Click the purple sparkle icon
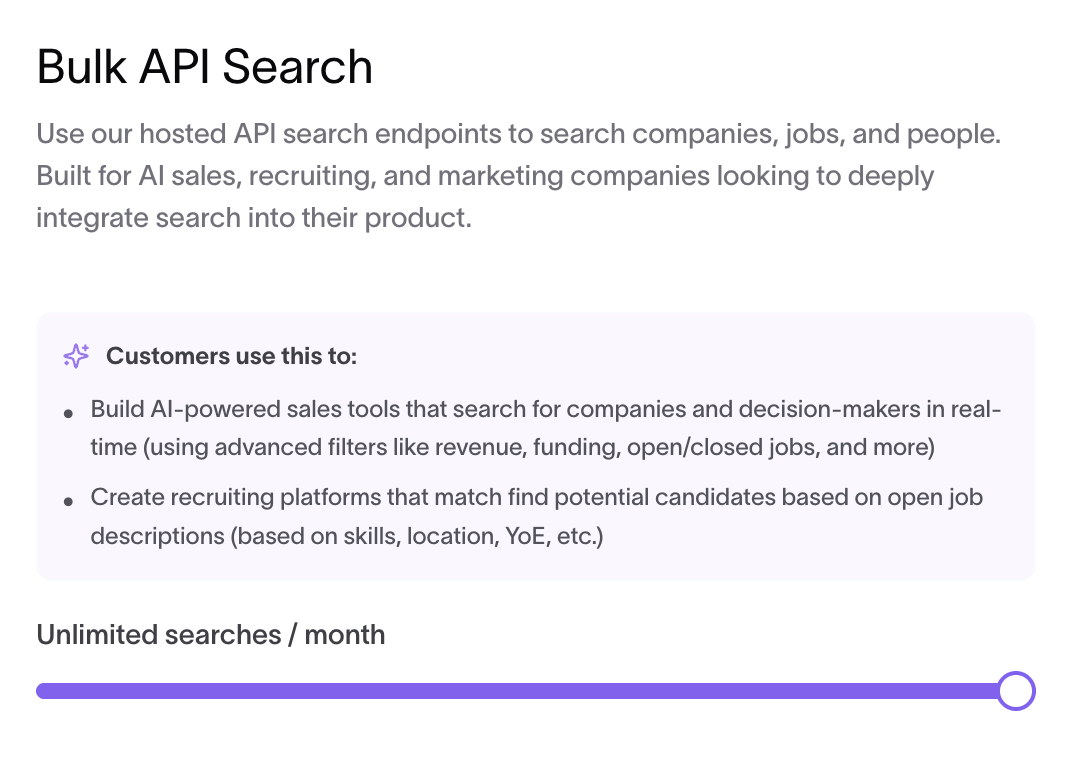1076x762 pixels. click(76, 356)
